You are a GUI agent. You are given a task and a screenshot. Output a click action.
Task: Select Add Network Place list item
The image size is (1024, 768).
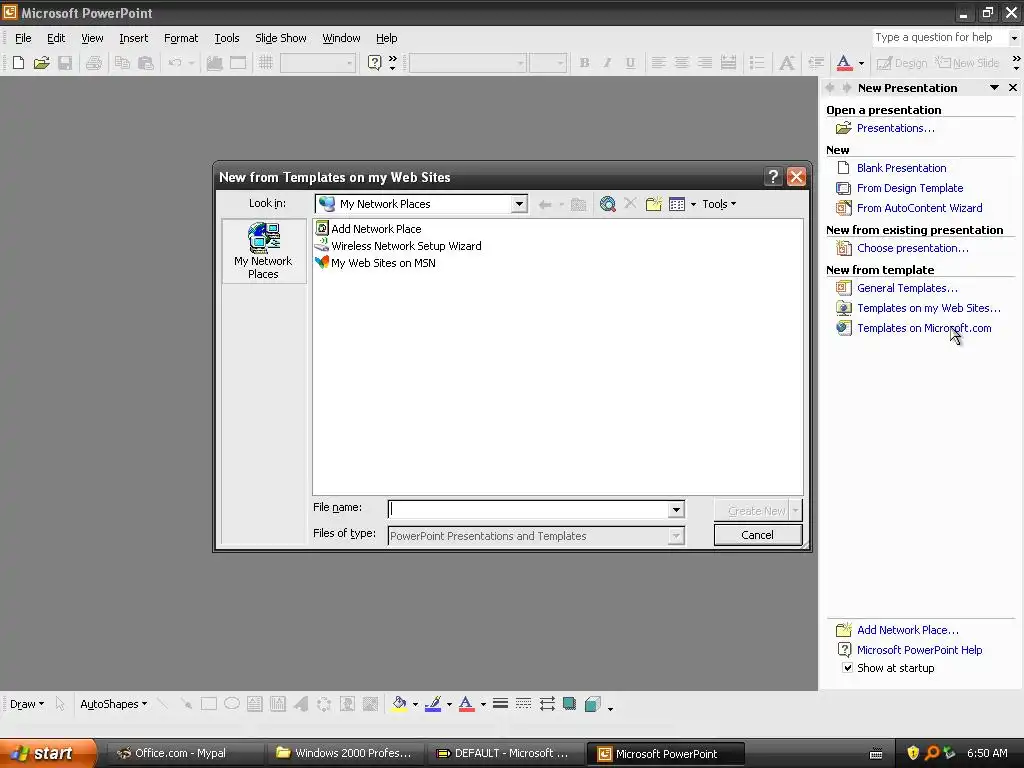[376, 229]
